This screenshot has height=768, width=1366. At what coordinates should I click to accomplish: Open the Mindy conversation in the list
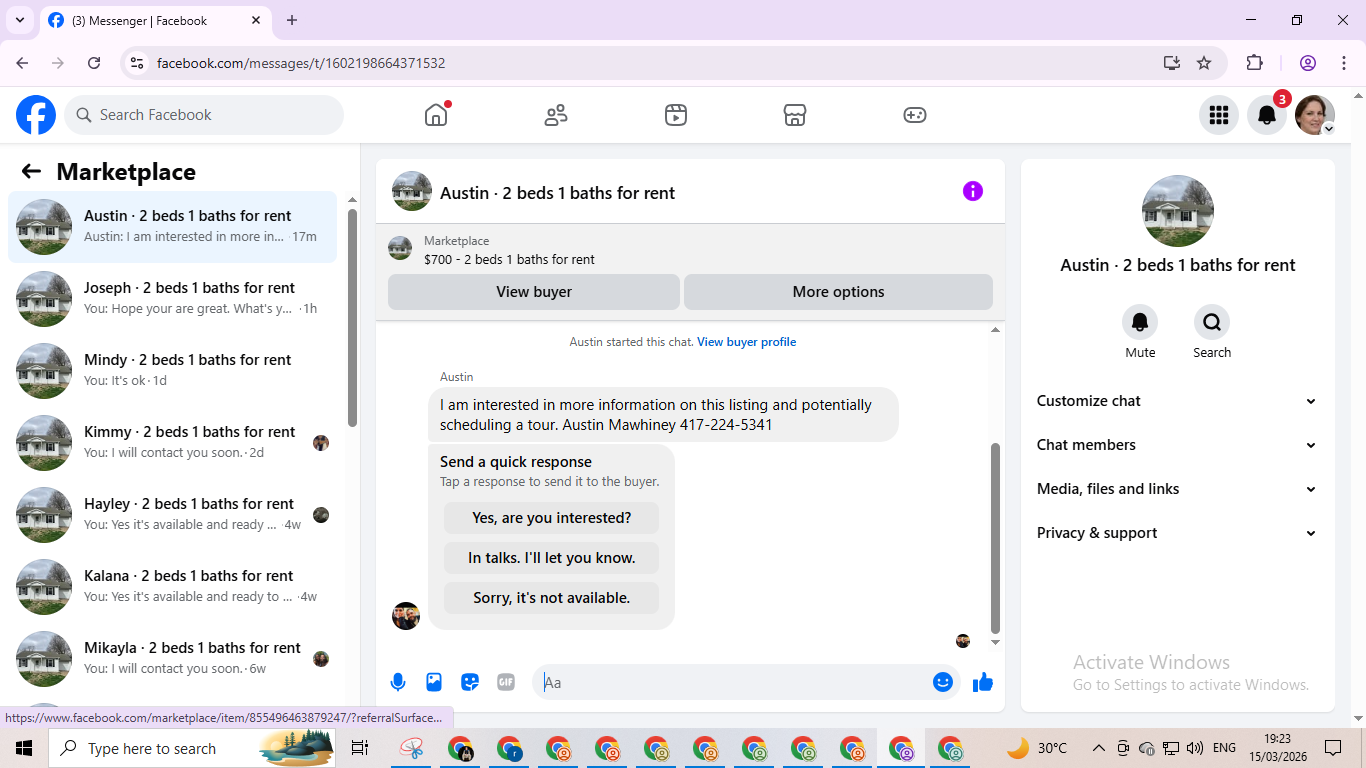point(173,371)
